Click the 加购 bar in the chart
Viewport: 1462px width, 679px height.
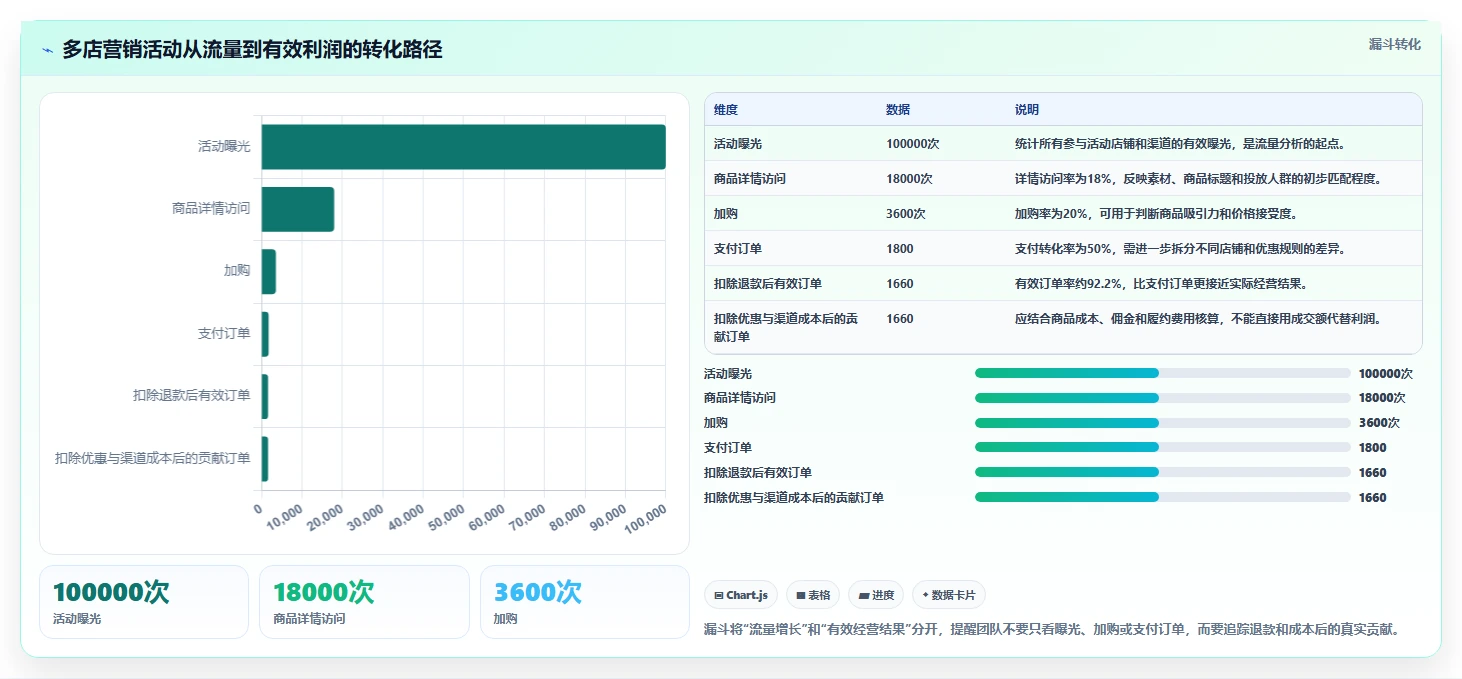click(269, 272)
